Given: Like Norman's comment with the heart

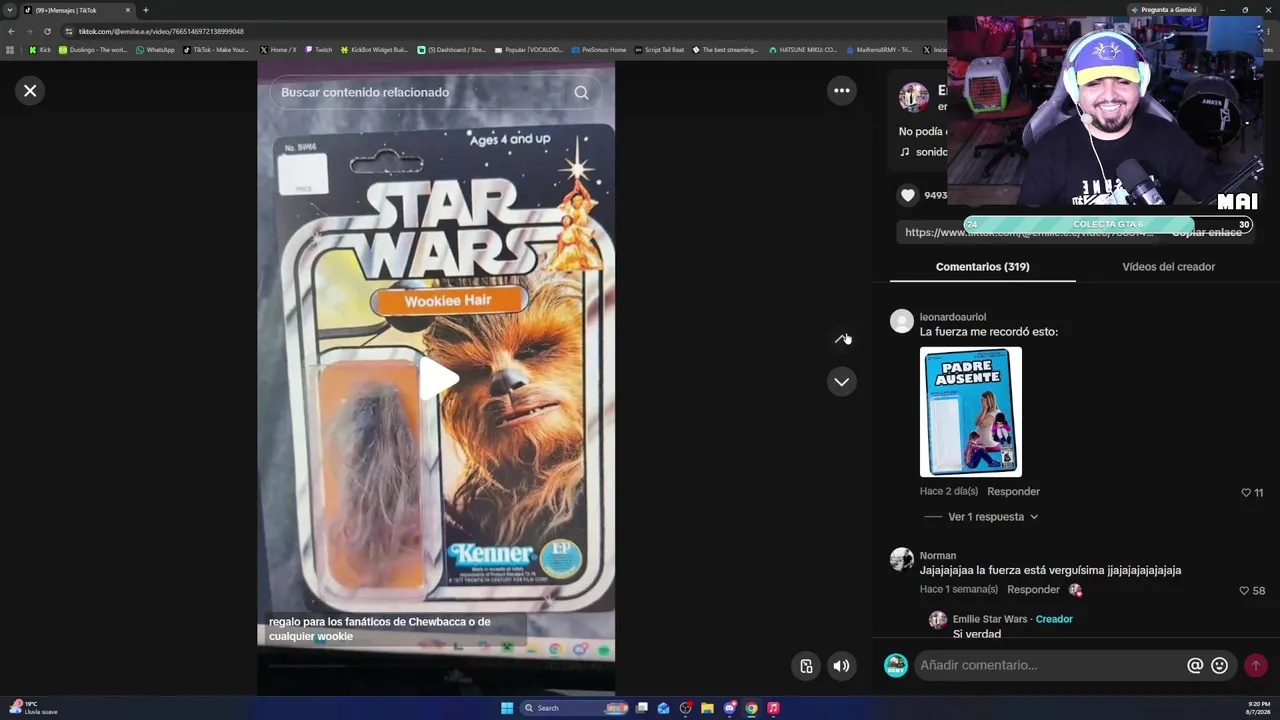Looking at the screenshot, I should pyautogui.click(x=1244, y=591).
